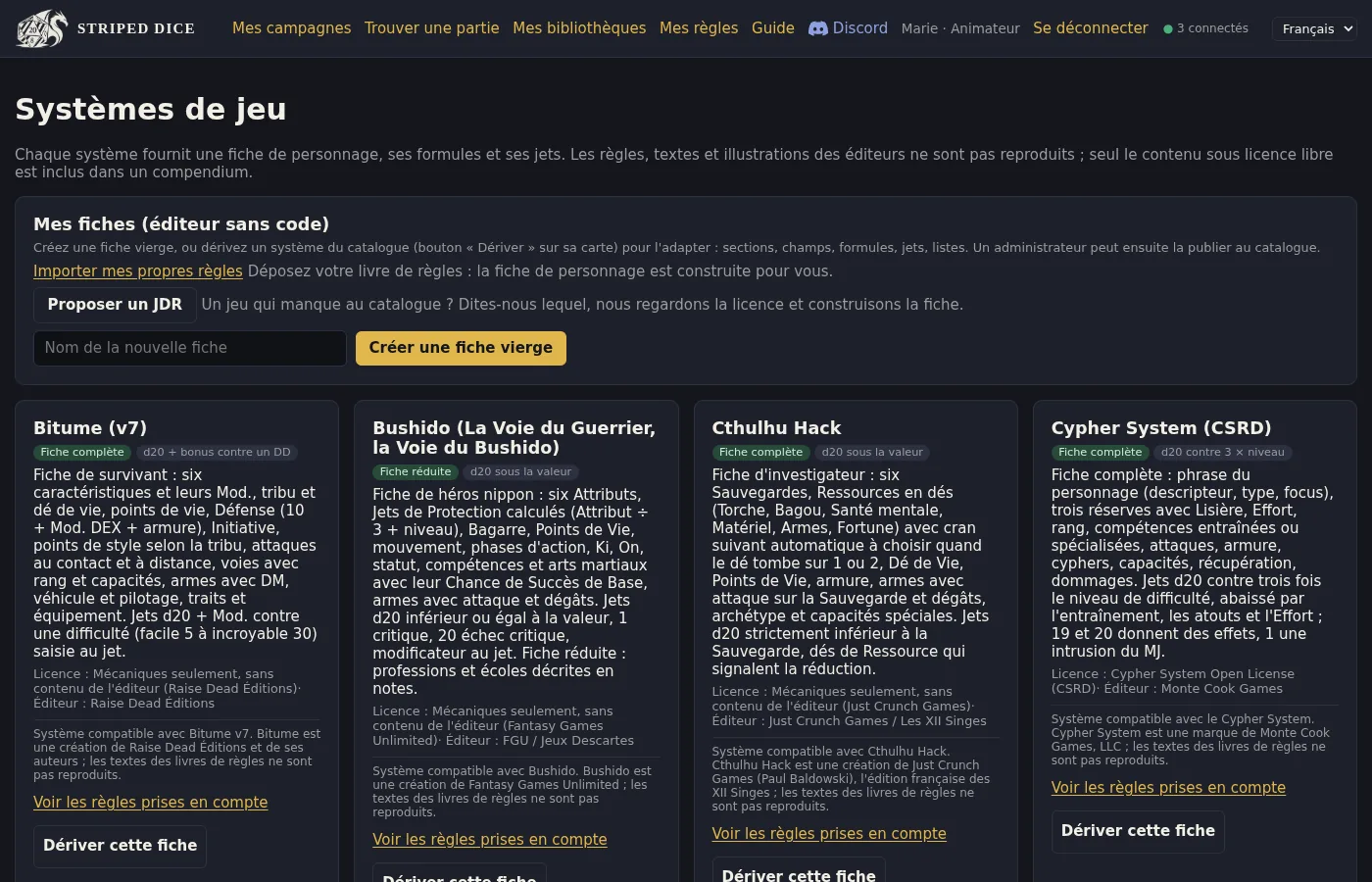
Task: Click the Bitume (v7) card title
Action: pyautogui.click(x=90, y=428)
